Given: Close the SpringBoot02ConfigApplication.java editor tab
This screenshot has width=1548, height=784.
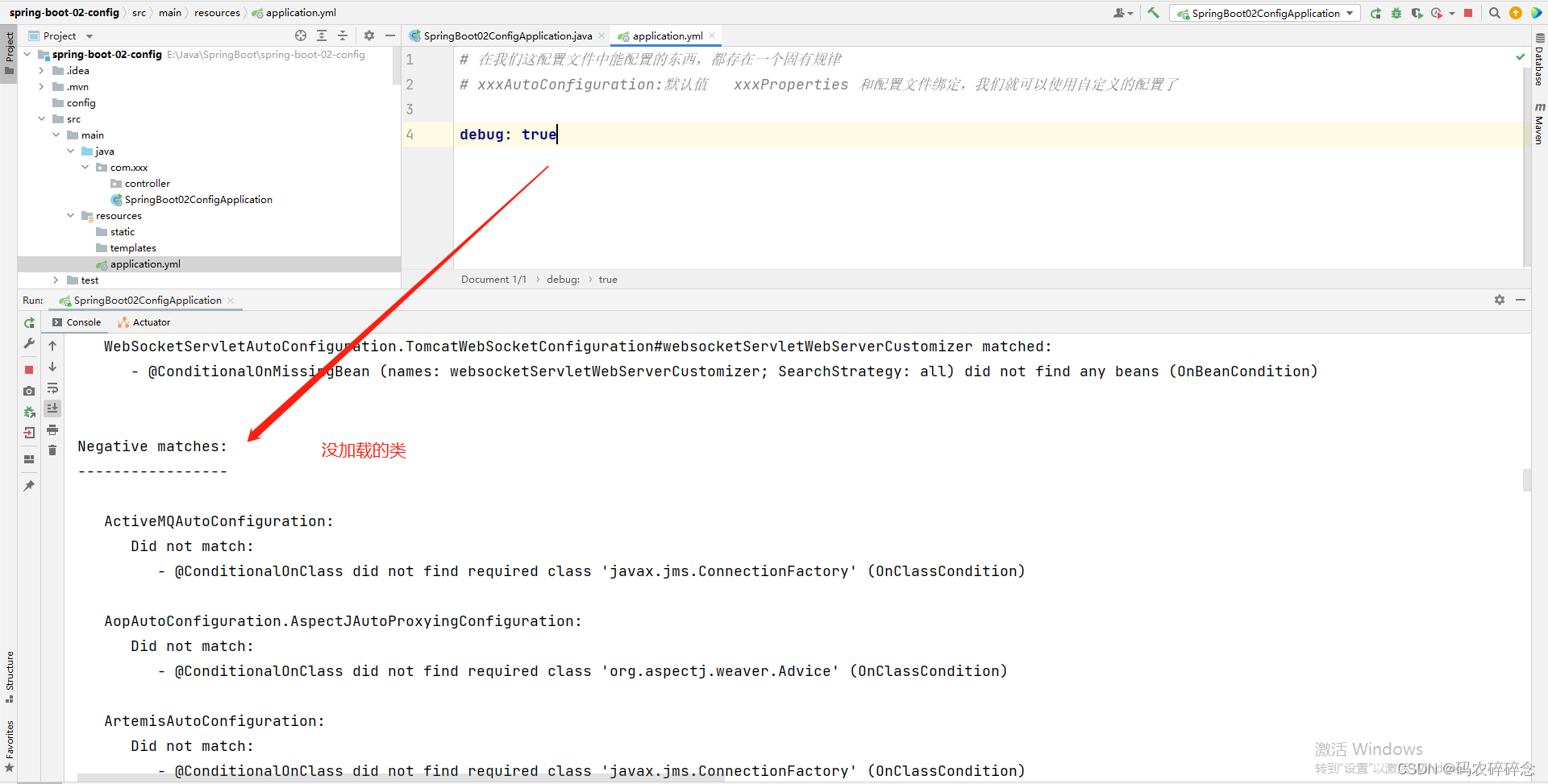Looking at the screenshot, I should [601, 35].
